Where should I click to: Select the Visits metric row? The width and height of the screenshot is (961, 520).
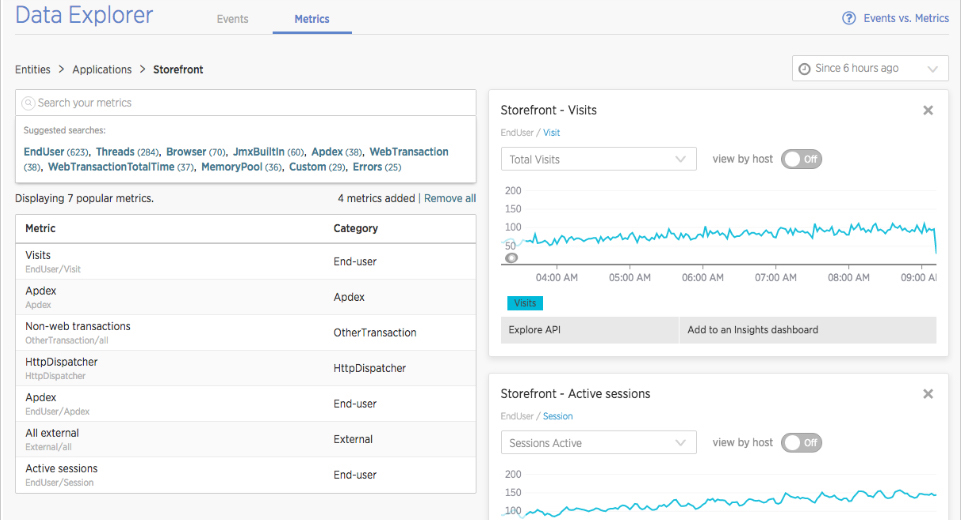[x=246, y=262]
